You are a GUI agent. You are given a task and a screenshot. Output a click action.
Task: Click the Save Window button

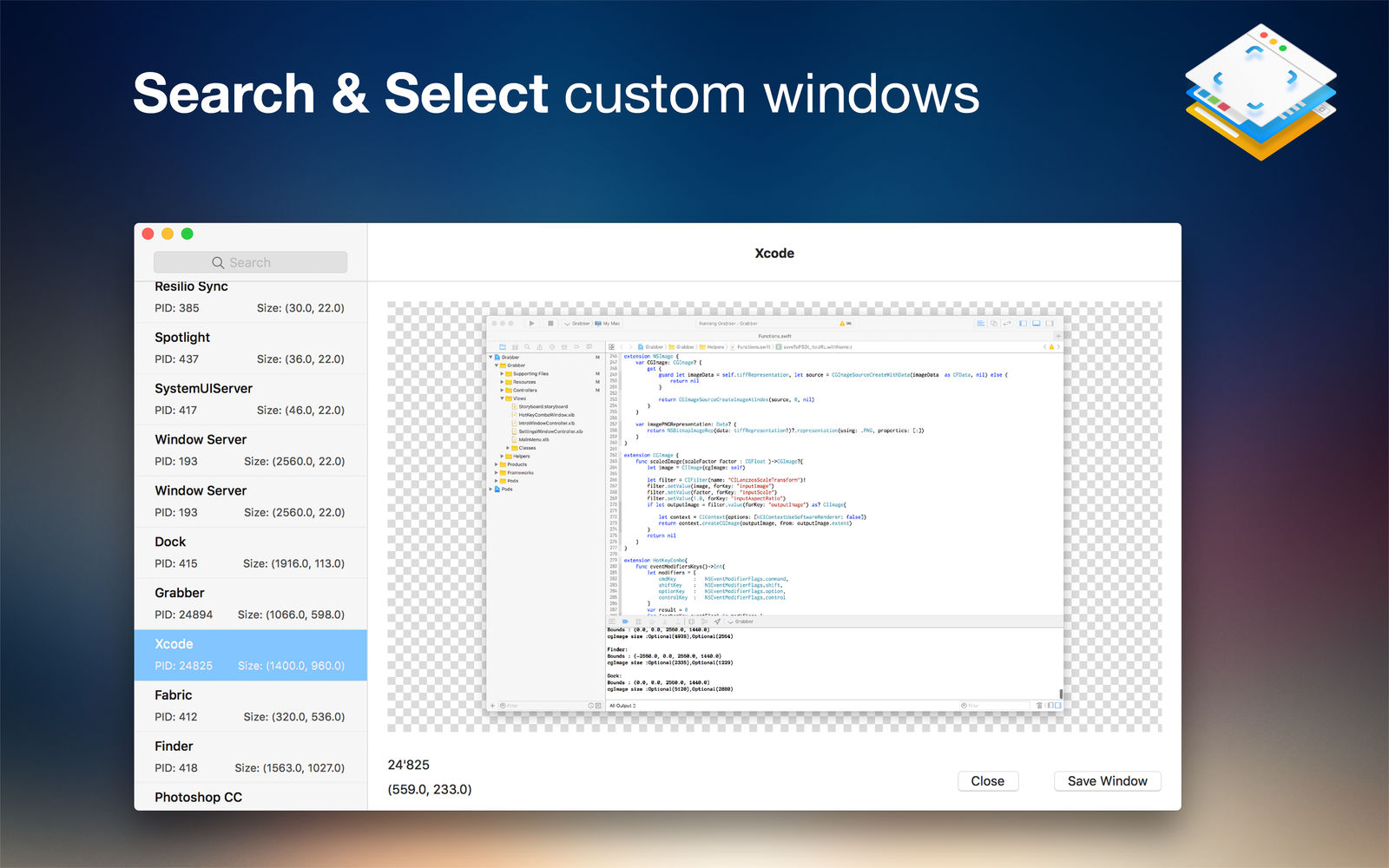pyautogui.click(x=1108, y=781)
